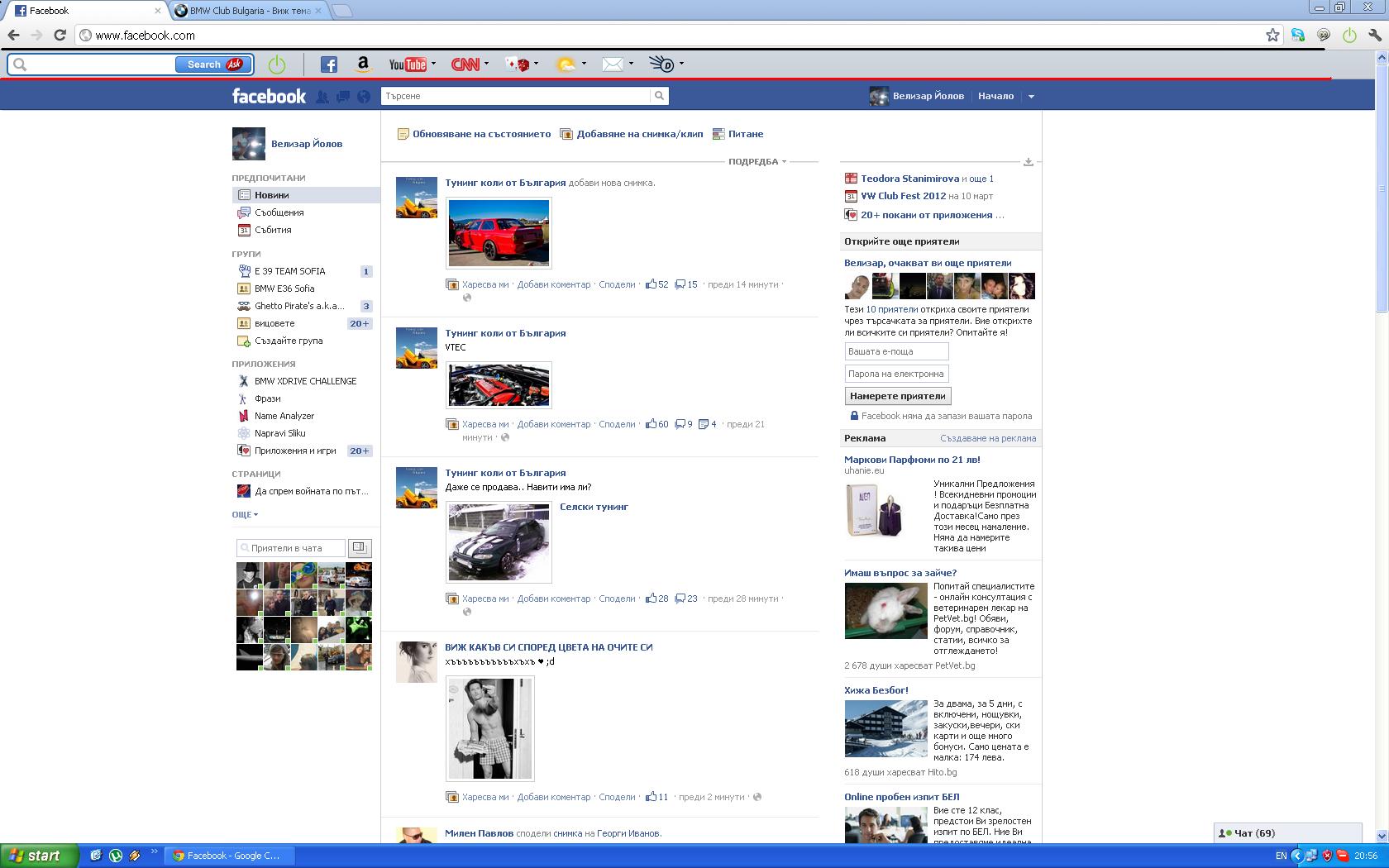The width and height of the screenshot is (1389, 868).
Task: Click the Facebook search field Търсене
Action: [516, 96]
